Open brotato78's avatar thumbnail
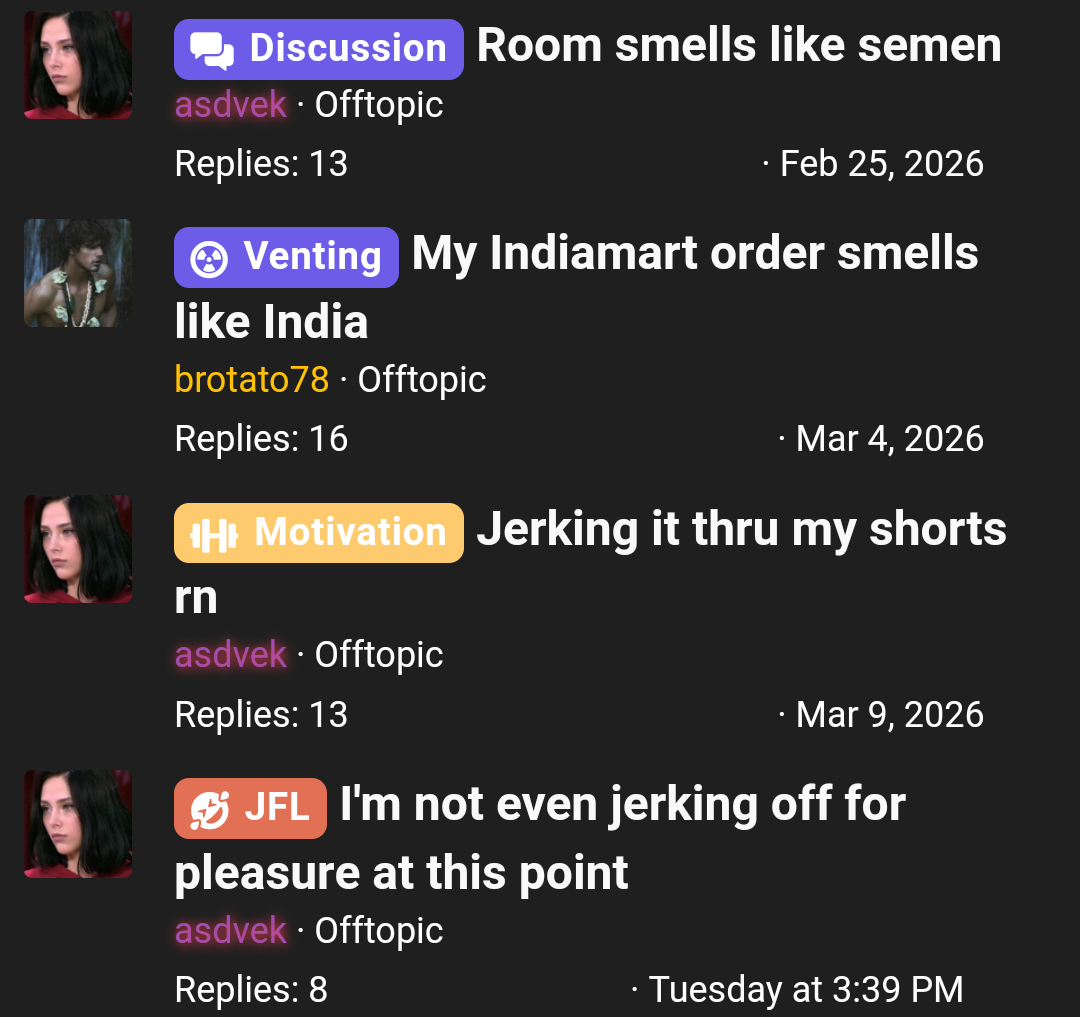1080x1017 pixels. tap(78, 273)
